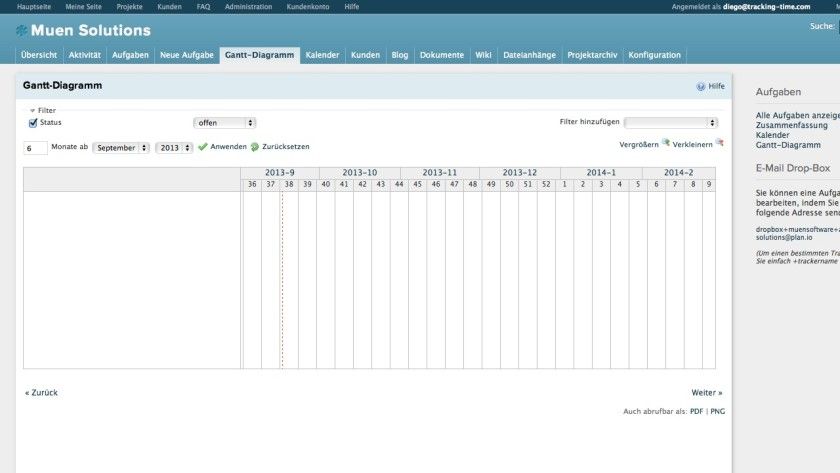Toggle the Status filter checkbox
This screenshot has width=840, height=473.
point(33,123)
